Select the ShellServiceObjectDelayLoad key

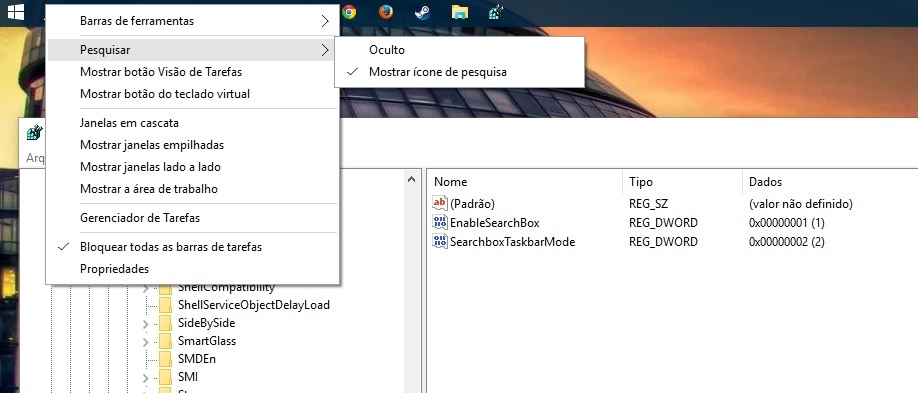point(254,305)
